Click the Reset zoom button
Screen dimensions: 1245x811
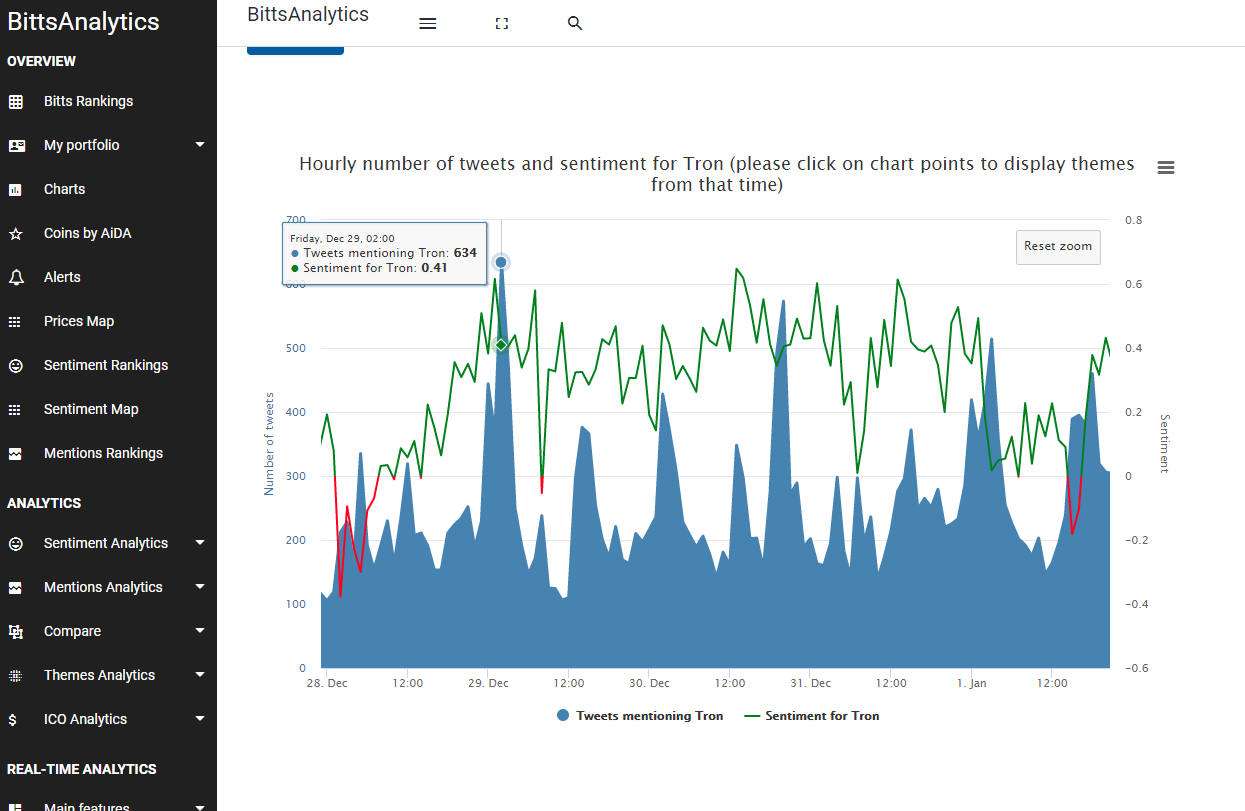1058,246
